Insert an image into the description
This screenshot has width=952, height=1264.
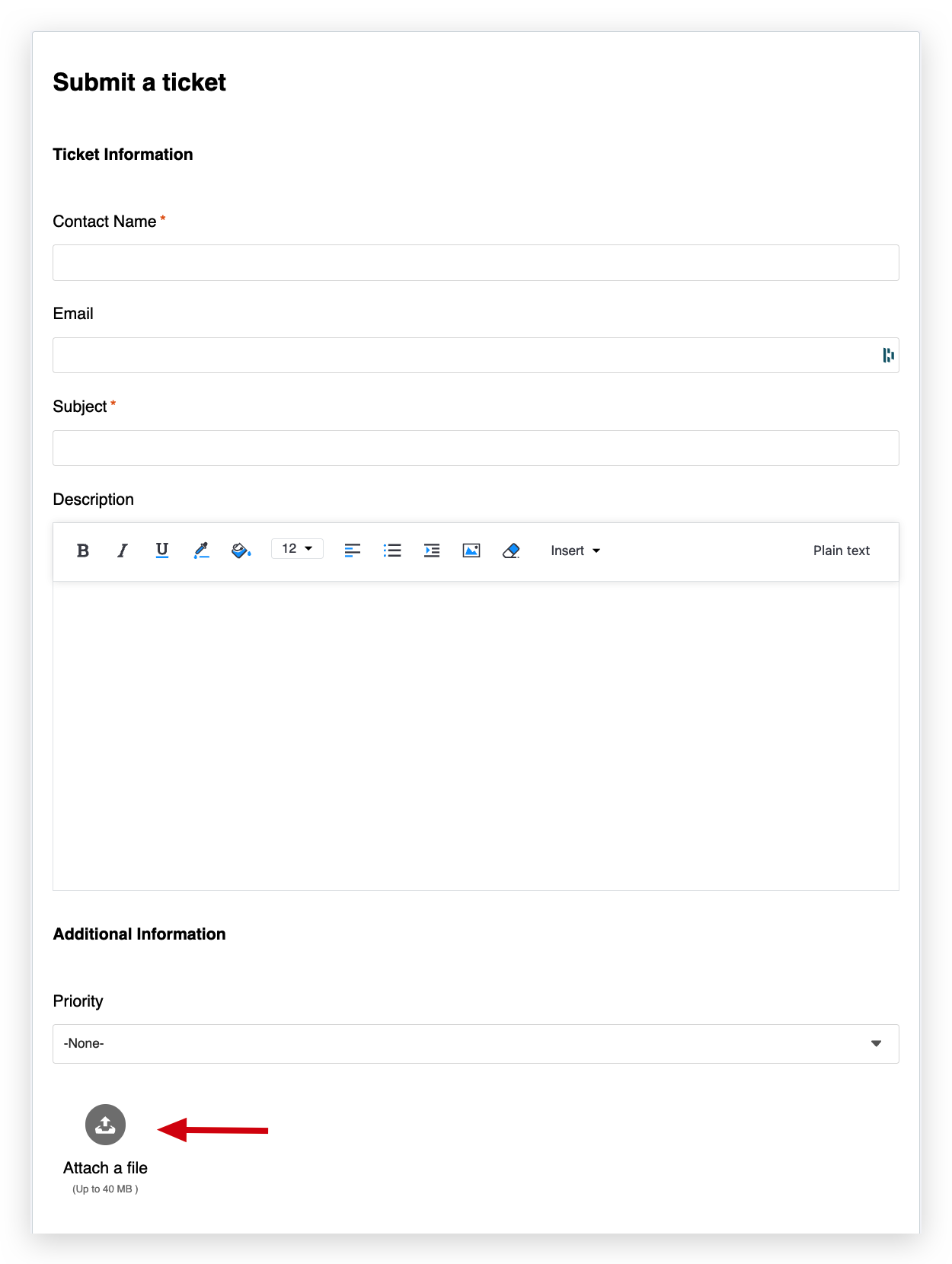click(x=471, y=551)
